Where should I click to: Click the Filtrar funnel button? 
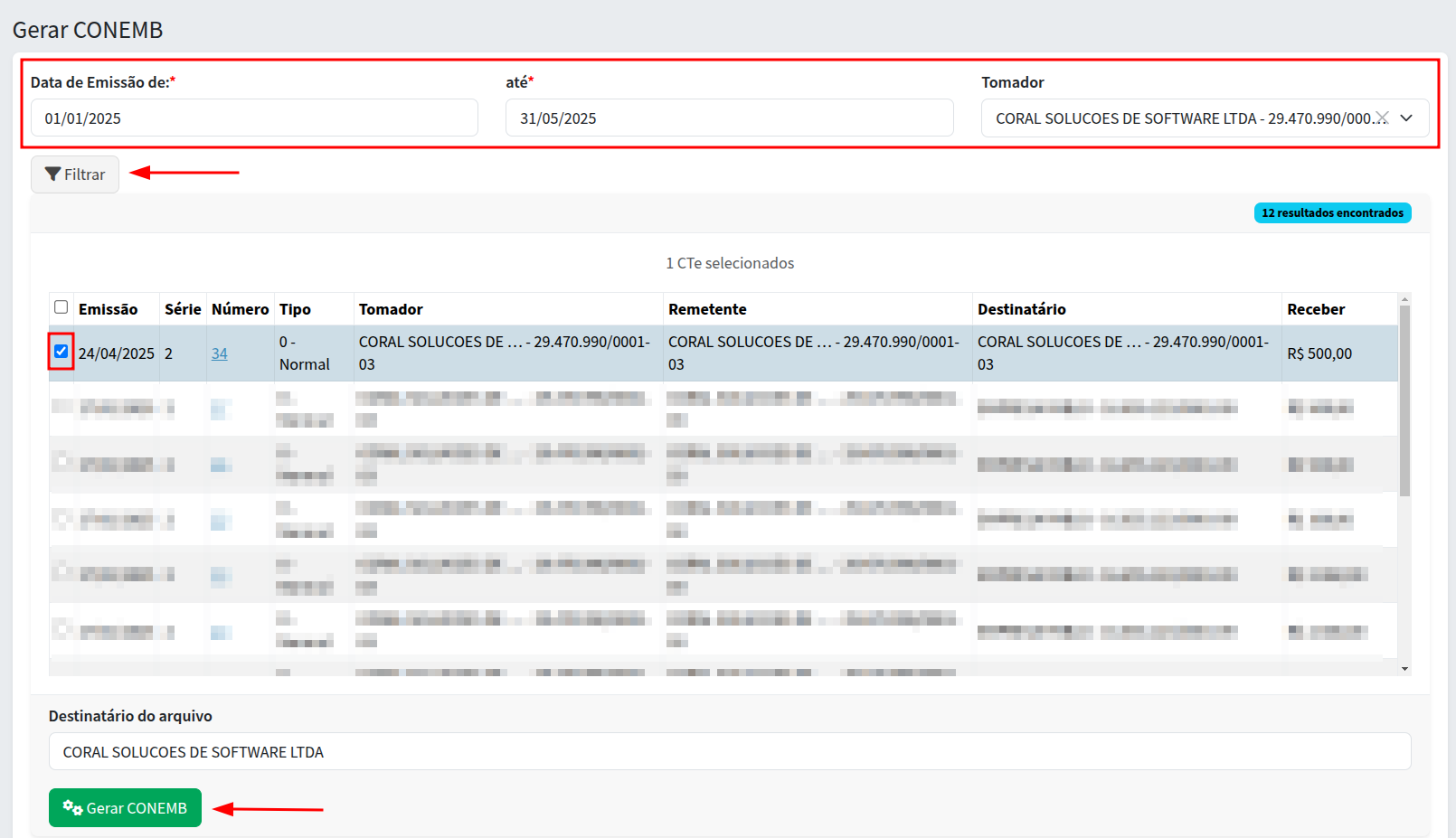coord(75,174)
